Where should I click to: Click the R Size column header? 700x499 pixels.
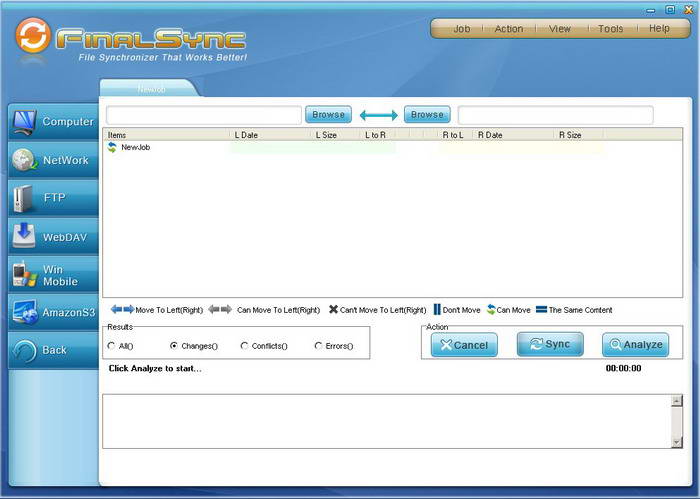[x=579, y=135]
